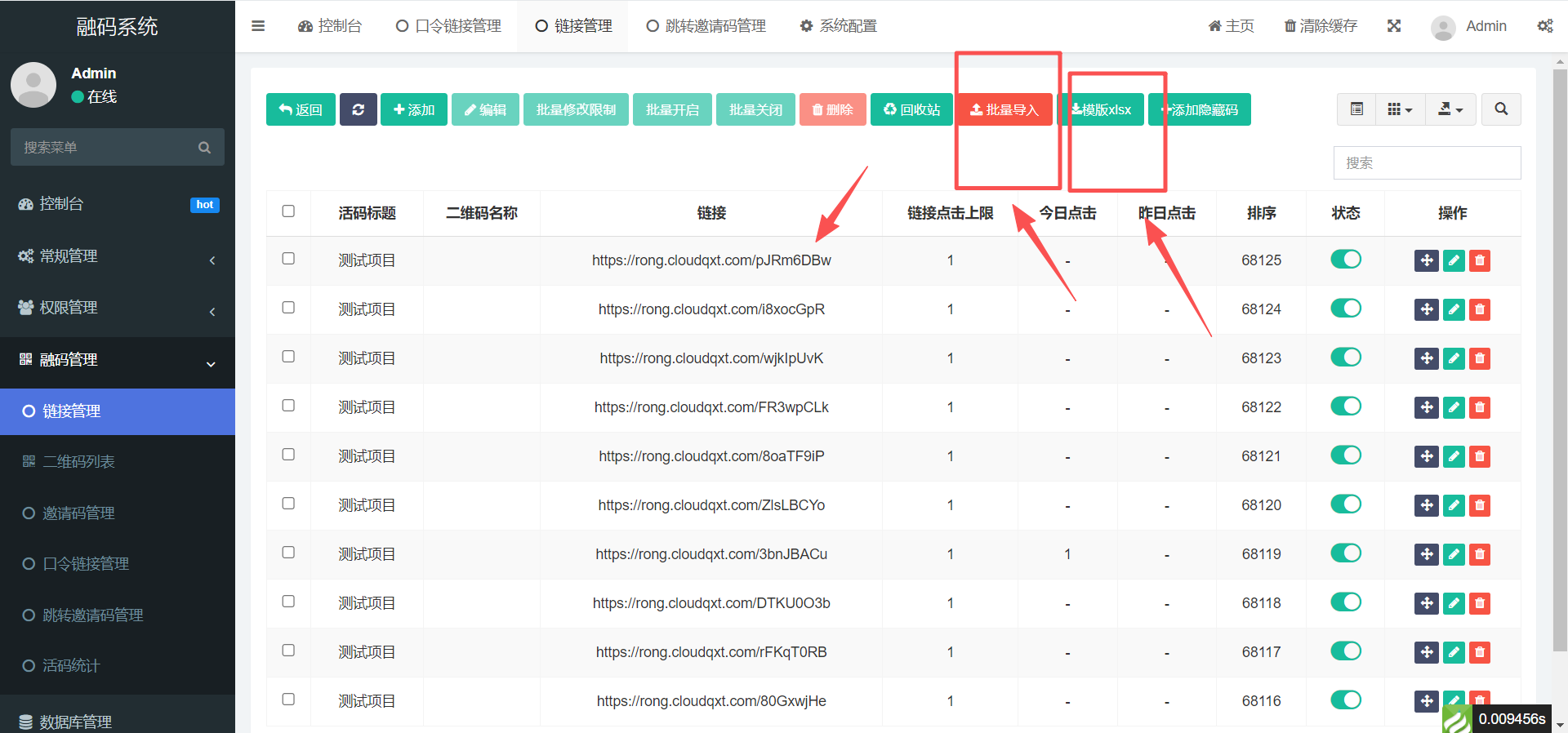The width and height of the screenshot is (1568, 733).
Task: Click the fullscreen expand icon in header
Action: pyautogui.click(x=1394, y=26)
